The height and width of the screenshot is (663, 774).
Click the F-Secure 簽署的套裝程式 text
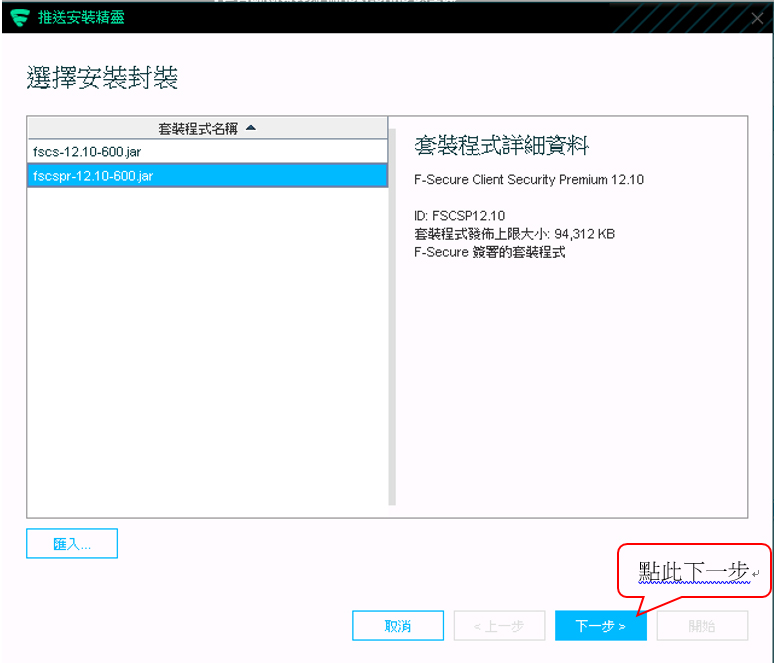[x=489, y=252]
